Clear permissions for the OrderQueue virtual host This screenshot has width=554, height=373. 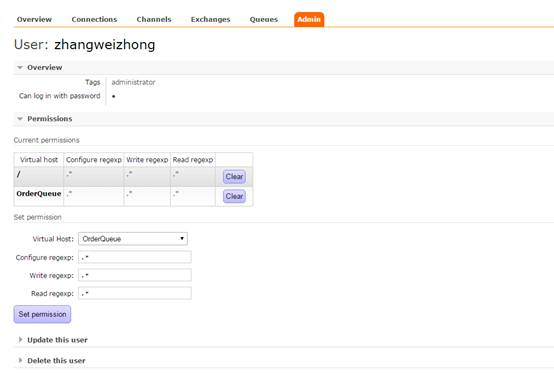click(x=234, y=196)
